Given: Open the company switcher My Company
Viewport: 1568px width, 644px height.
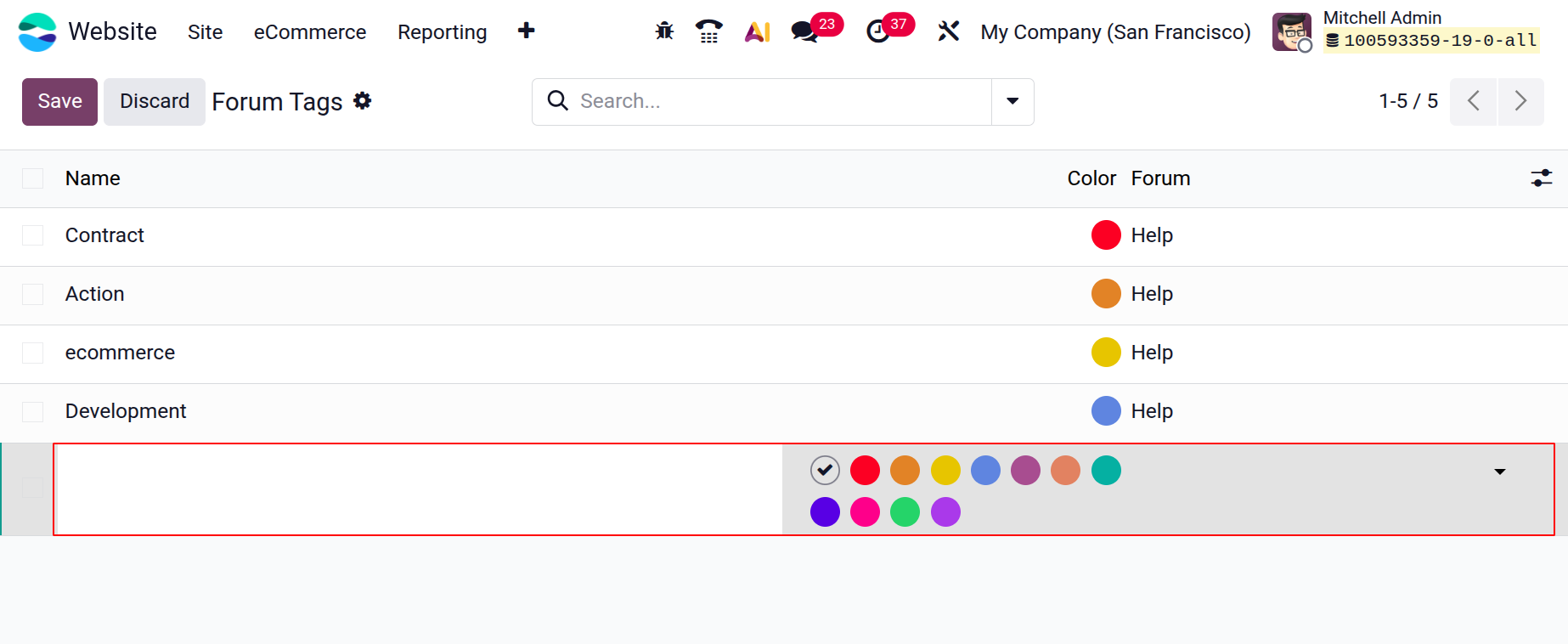Looking at the screenshot, I should point(1115,32).
